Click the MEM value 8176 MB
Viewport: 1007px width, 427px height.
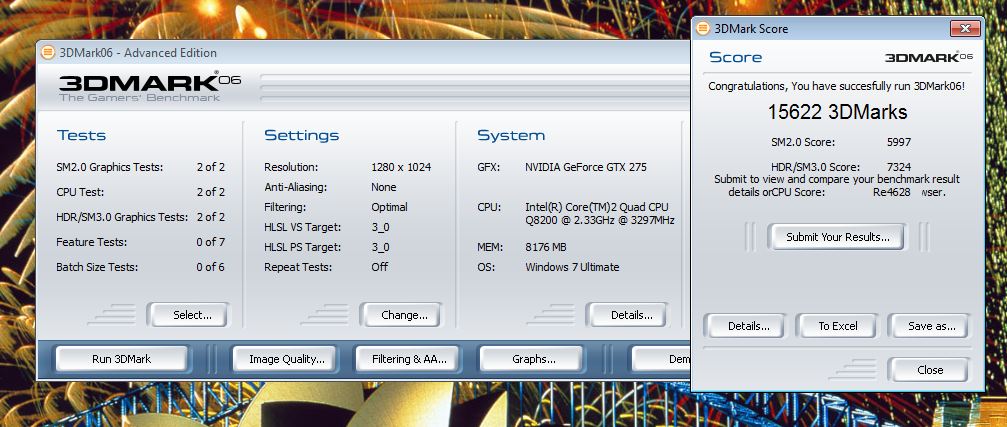coord(546,247)
